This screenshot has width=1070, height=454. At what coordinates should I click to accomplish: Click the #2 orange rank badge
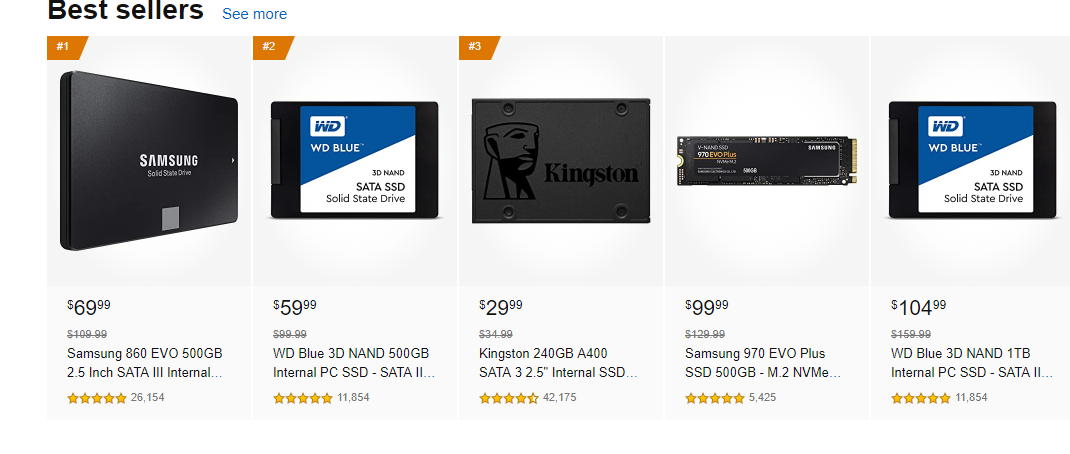click(x=274, y=47)
